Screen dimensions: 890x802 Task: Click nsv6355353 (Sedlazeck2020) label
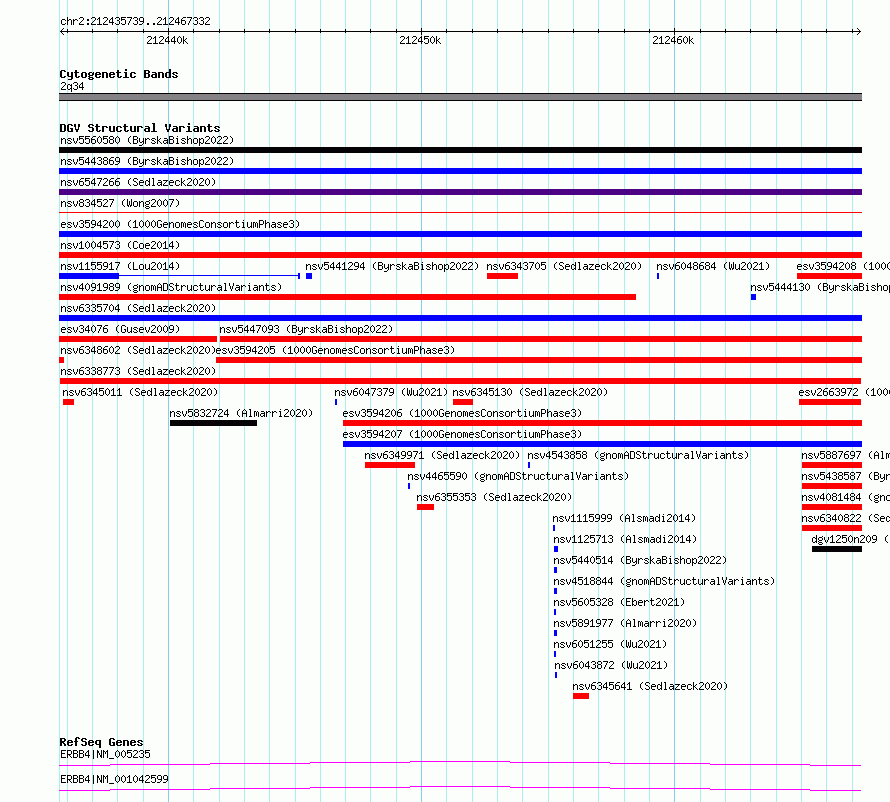[494, 497]
